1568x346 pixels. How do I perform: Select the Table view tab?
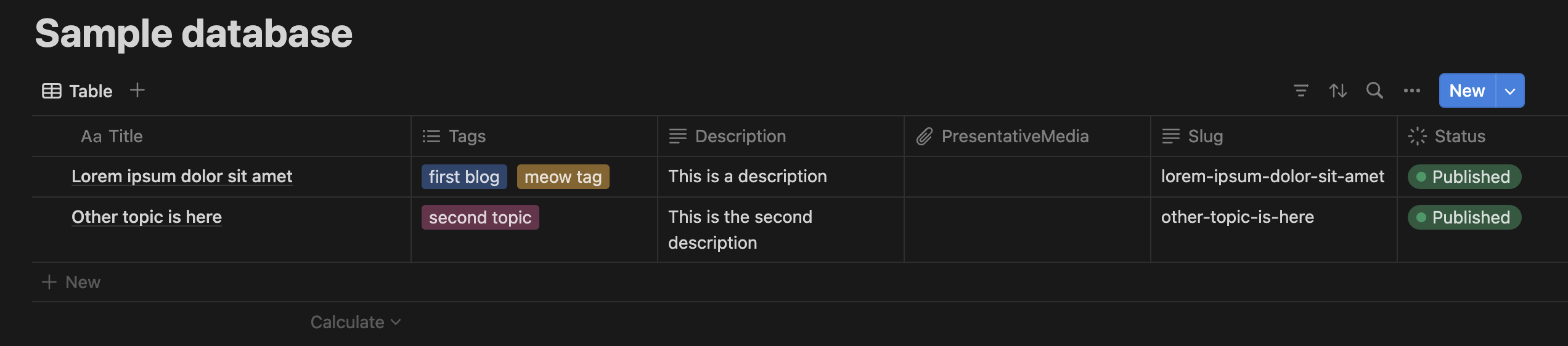pos(78,91)
